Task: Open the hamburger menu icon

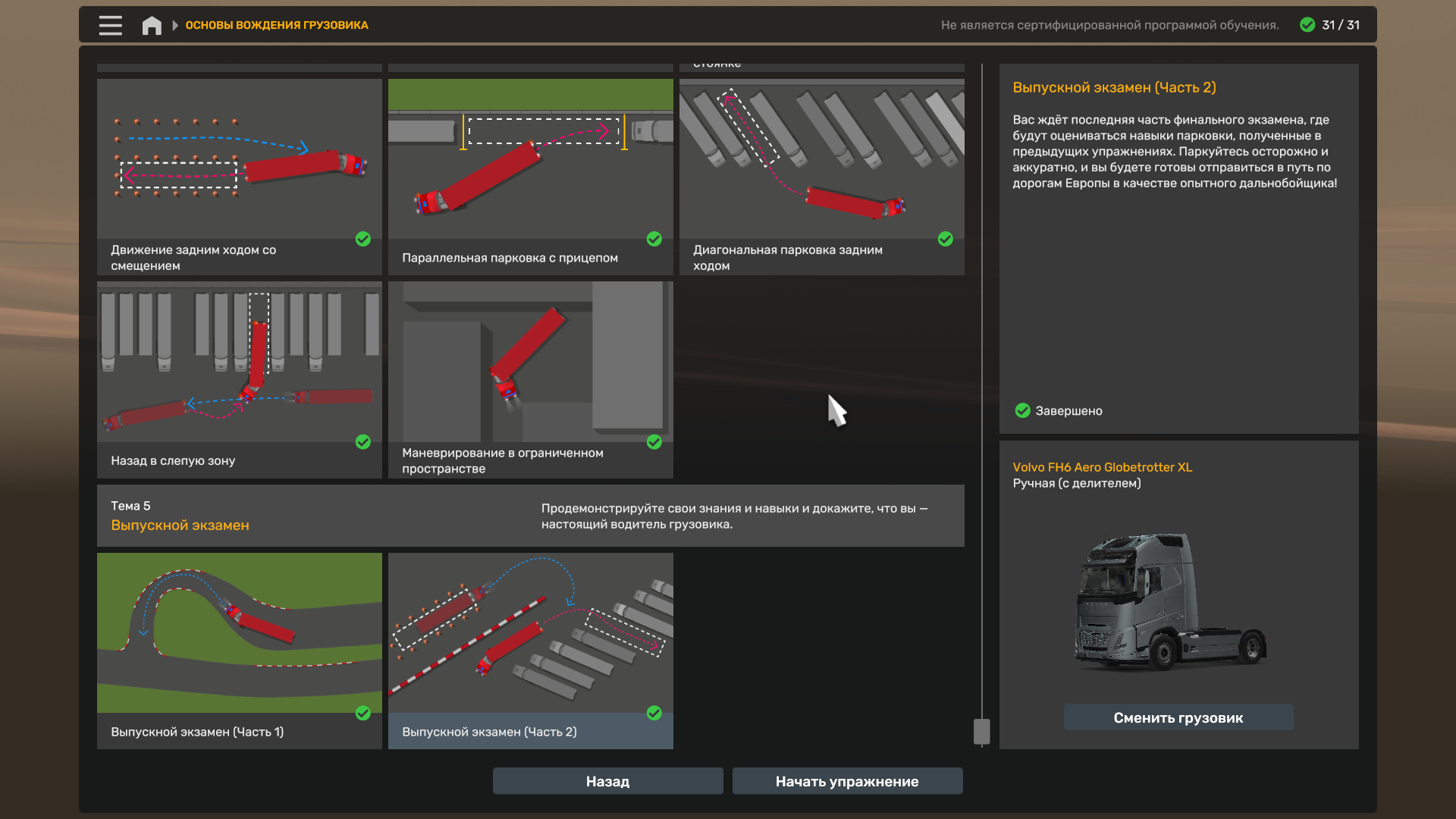Action: click(x=110, y=25)
